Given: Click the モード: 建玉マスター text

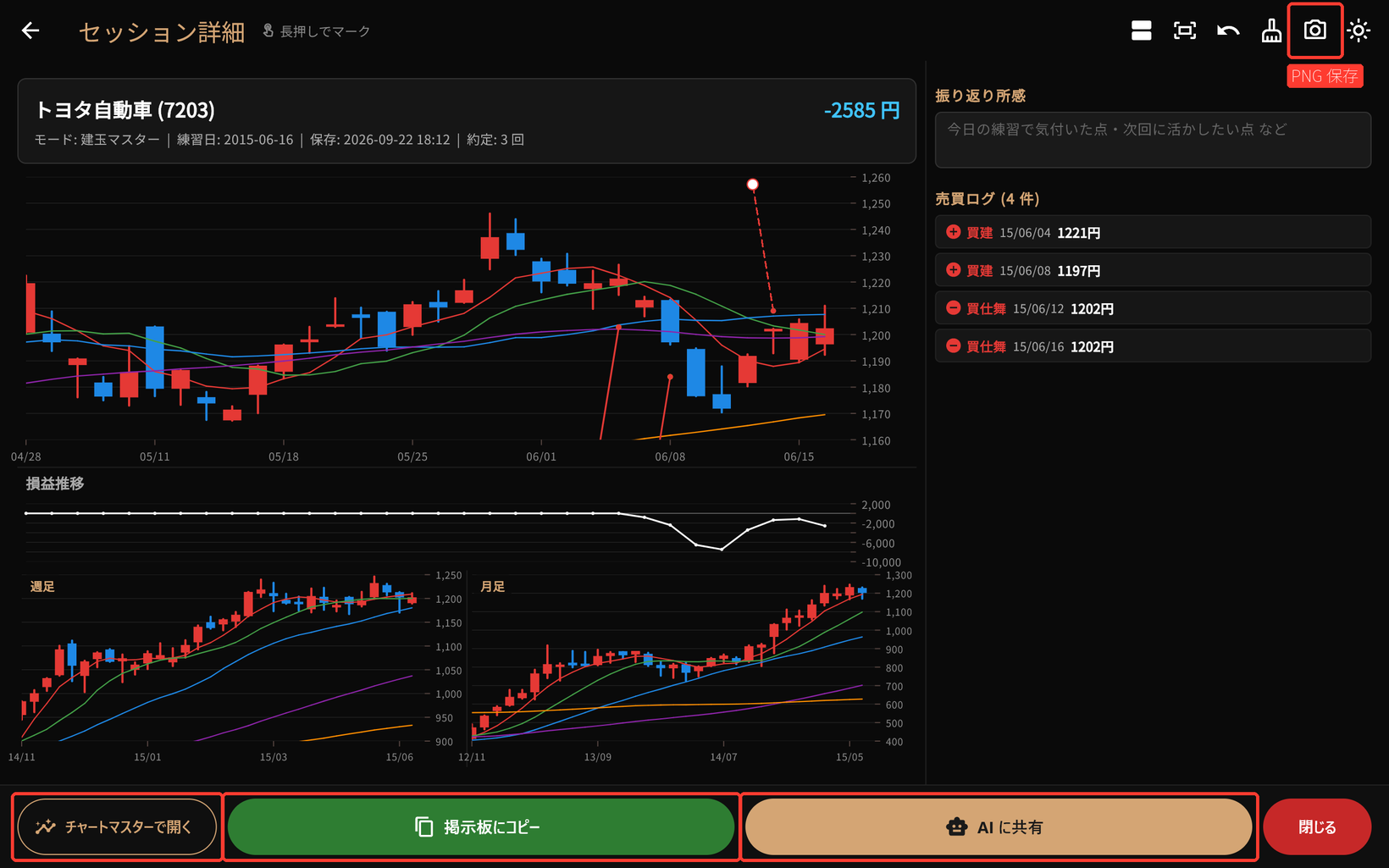Looking at the screenshot, I should [x=97, y=140].
